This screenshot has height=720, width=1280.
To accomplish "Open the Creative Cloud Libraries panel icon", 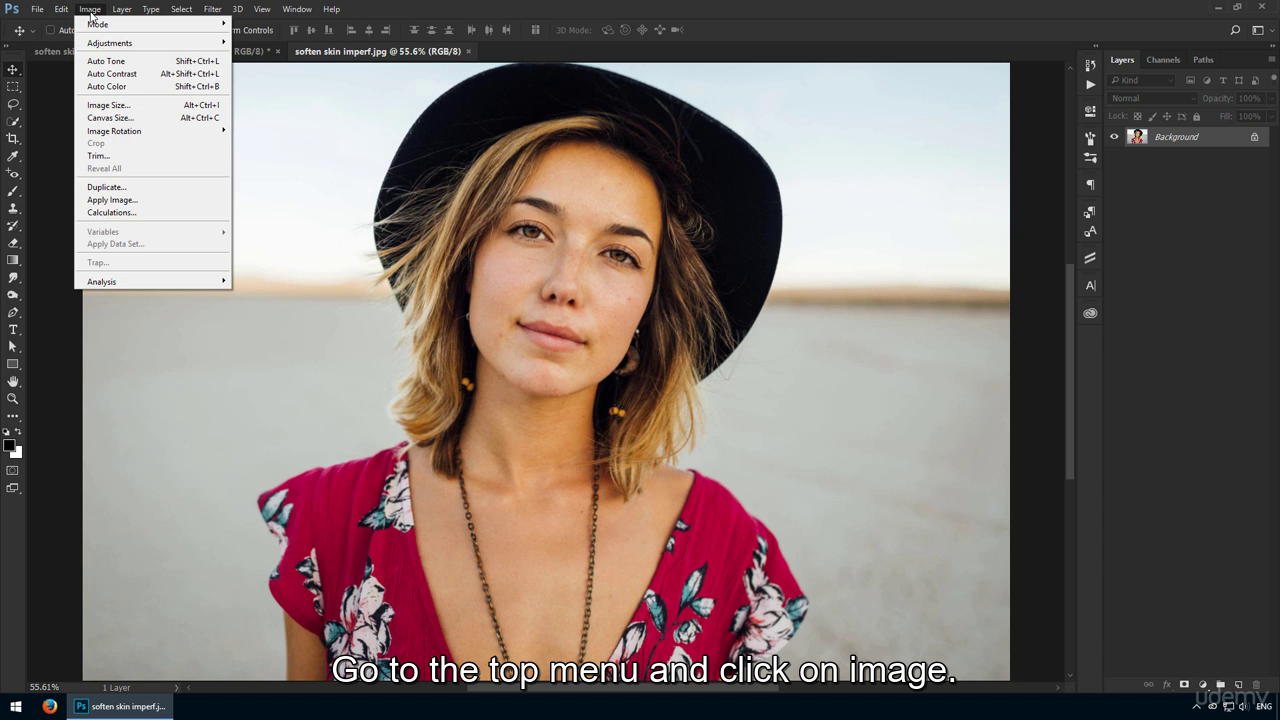I will pyautogui.click(x=1090, y=313).
